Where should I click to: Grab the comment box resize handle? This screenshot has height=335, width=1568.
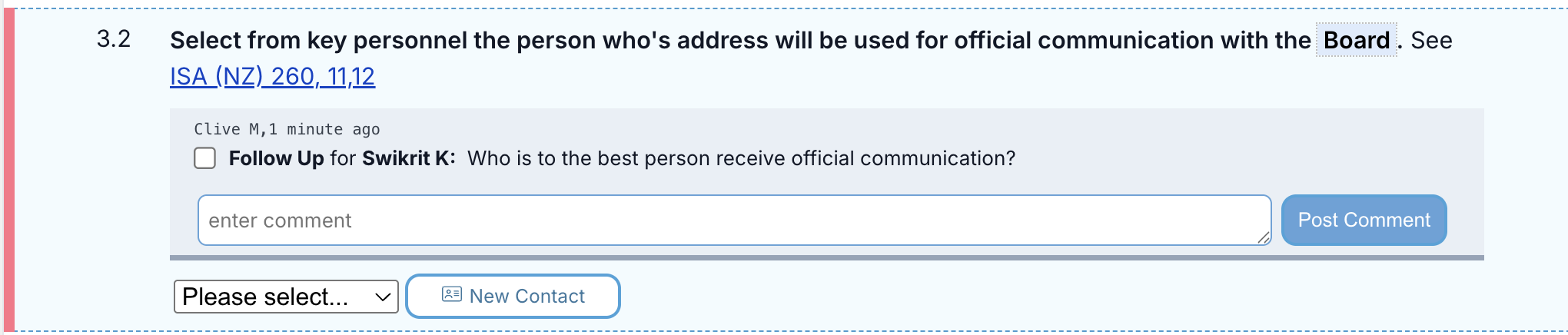pos(1264,238)
